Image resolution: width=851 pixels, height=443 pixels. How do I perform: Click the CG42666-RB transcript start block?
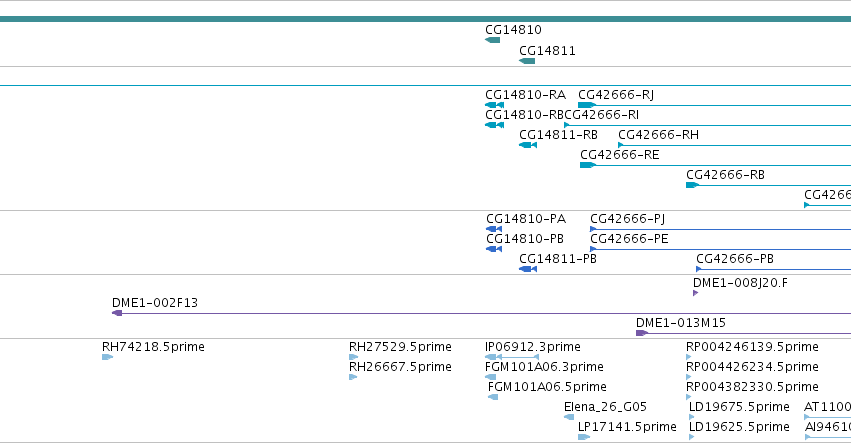[x=693, y=185]
